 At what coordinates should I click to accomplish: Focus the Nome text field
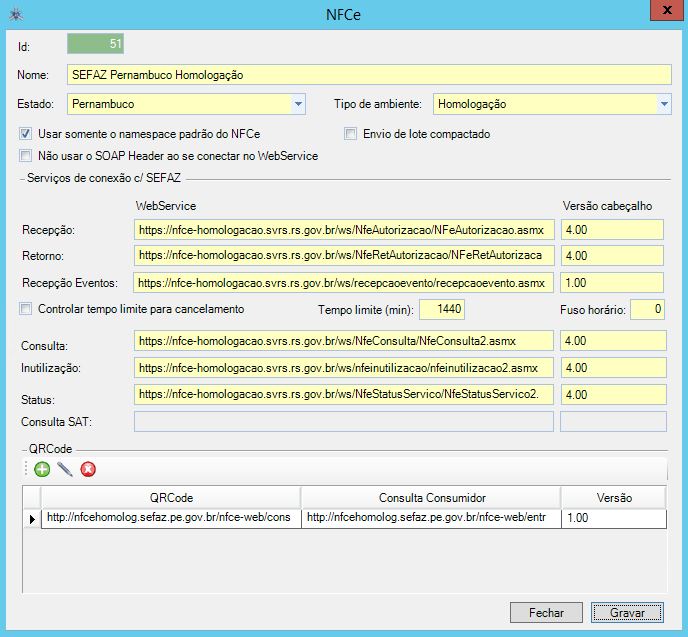click(368, 75)
